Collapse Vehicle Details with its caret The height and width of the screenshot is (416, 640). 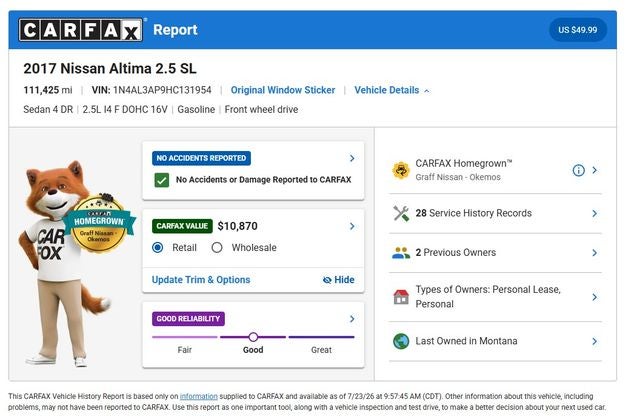(427, 91)
